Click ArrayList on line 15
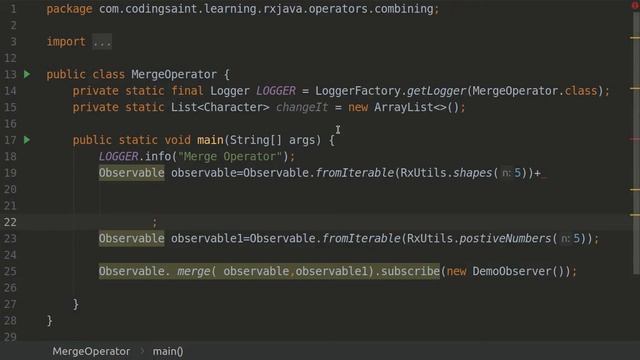Viewport: 640px width, 360px height. pos(403,107)
